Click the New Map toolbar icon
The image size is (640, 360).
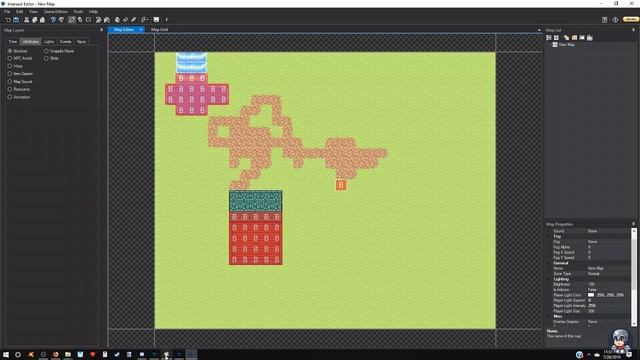click(x=8, y=20)
